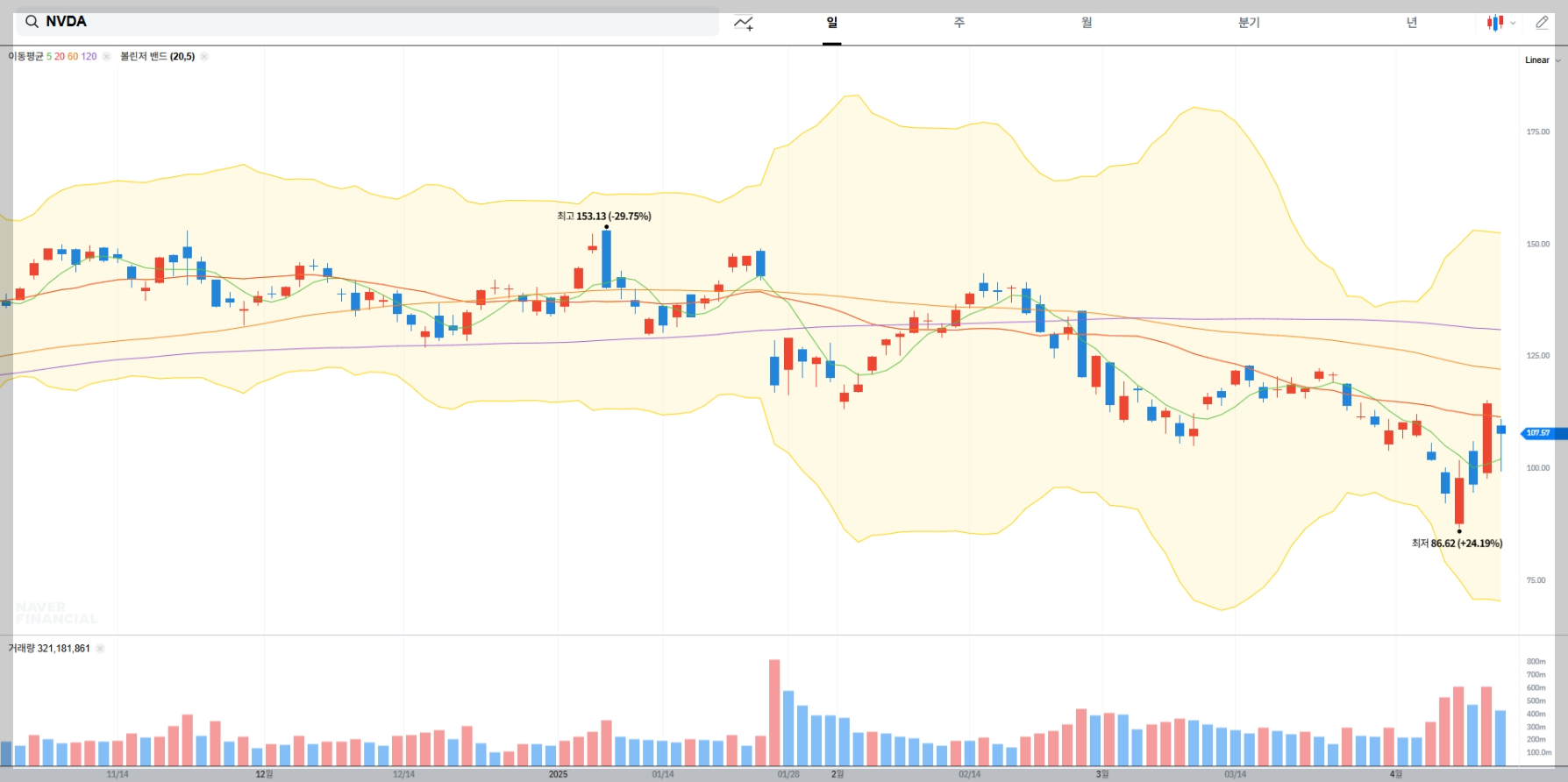Open the candlestick chart type dropdown
The width and height of the screenshot is (1568, 782).
1500,23
